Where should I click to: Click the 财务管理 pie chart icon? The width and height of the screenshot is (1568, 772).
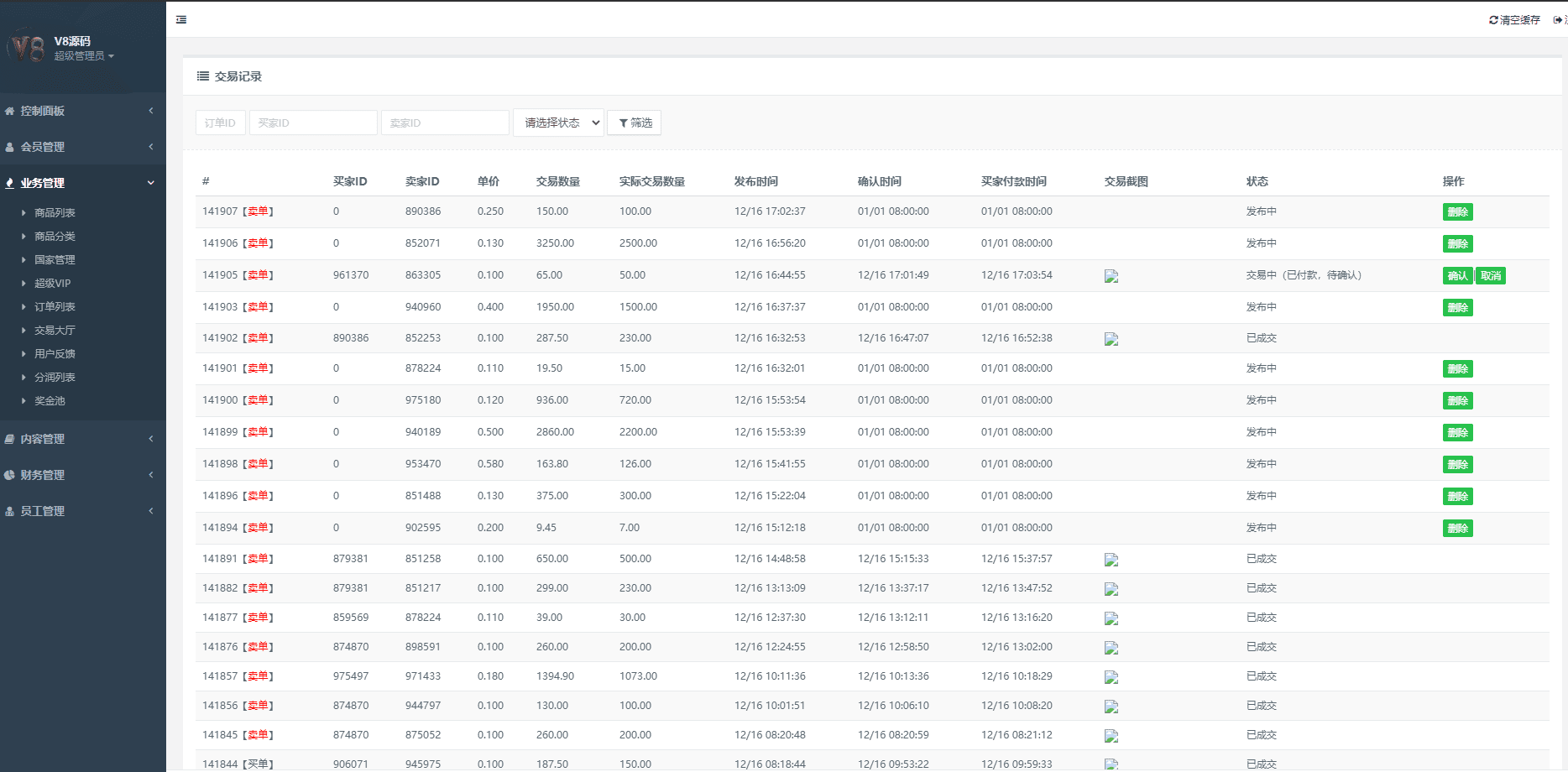click(10, 475)
